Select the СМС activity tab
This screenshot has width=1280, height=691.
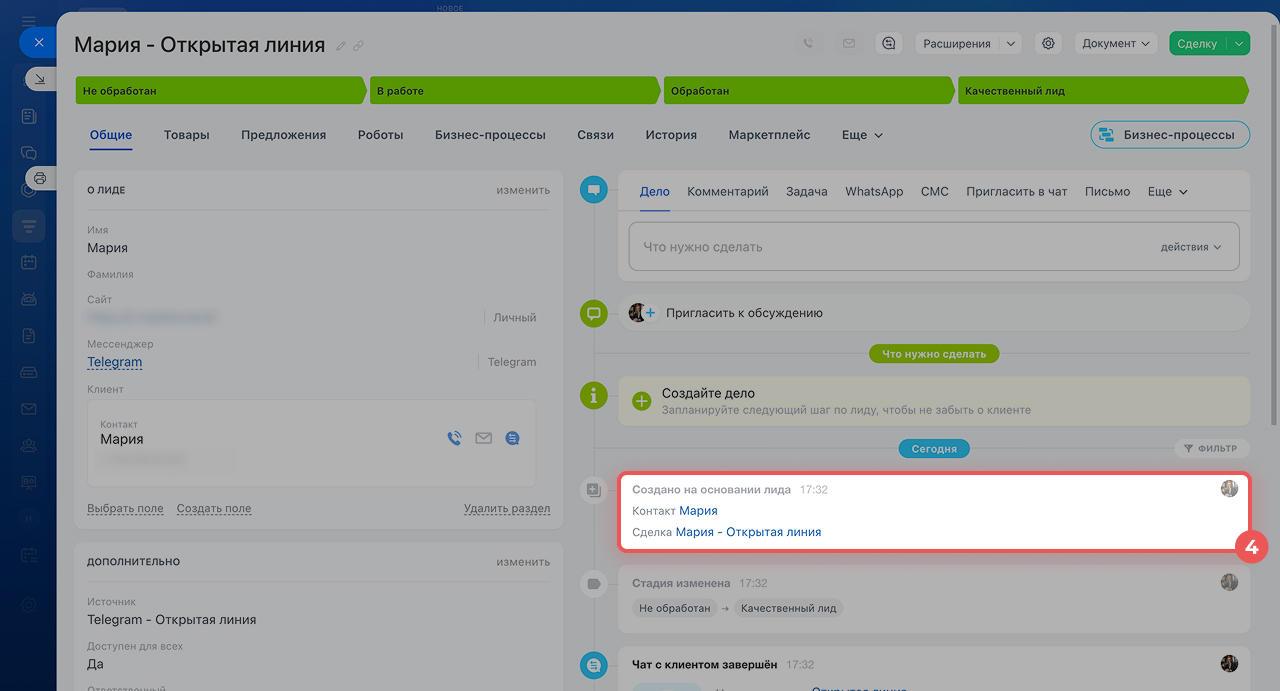coord(935,191)
